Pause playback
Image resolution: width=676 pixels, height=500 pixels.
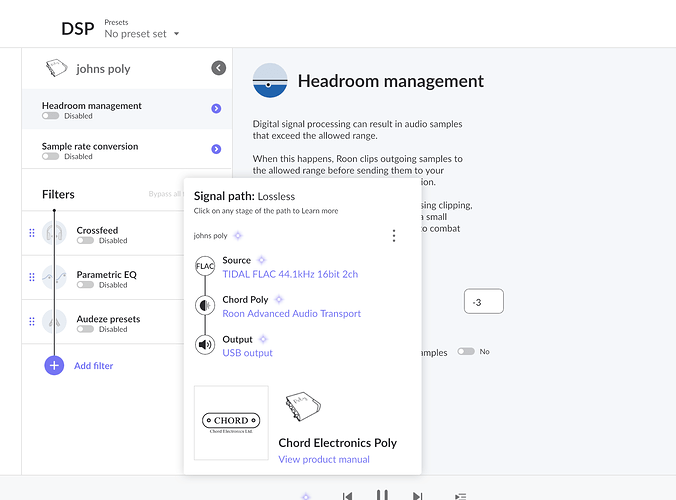click(x=382, y=495)
